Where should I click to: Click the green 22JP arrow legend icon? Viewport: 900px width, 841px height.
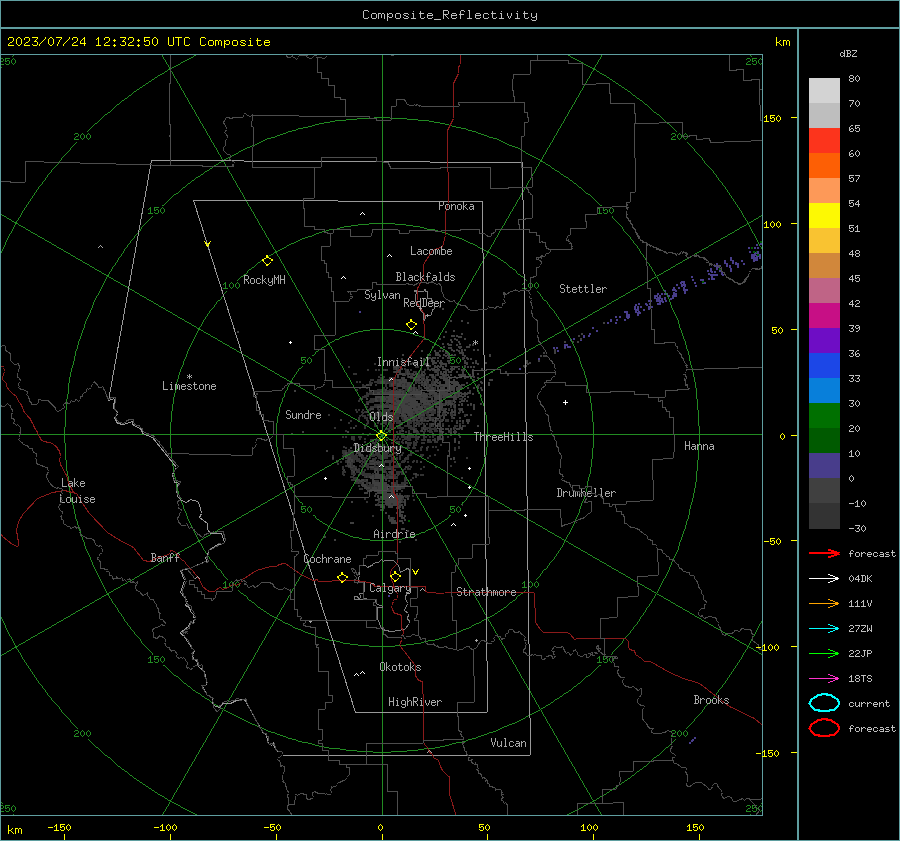824,653
